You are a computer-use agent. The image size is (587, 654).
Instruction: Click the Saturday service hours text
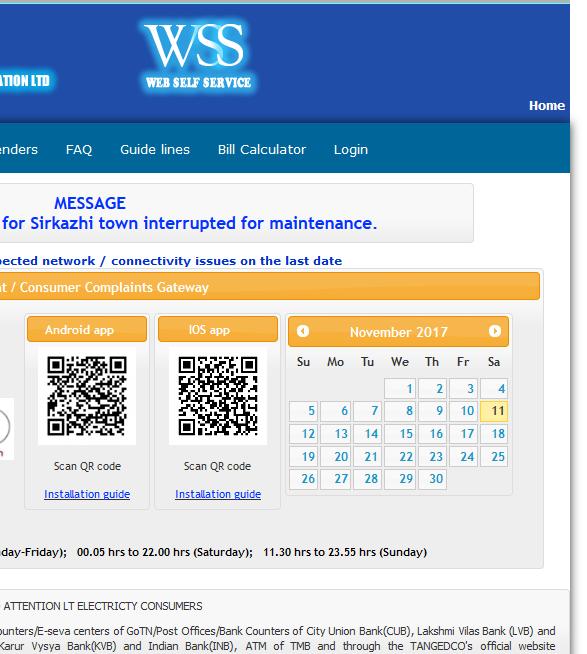[165, 552]
